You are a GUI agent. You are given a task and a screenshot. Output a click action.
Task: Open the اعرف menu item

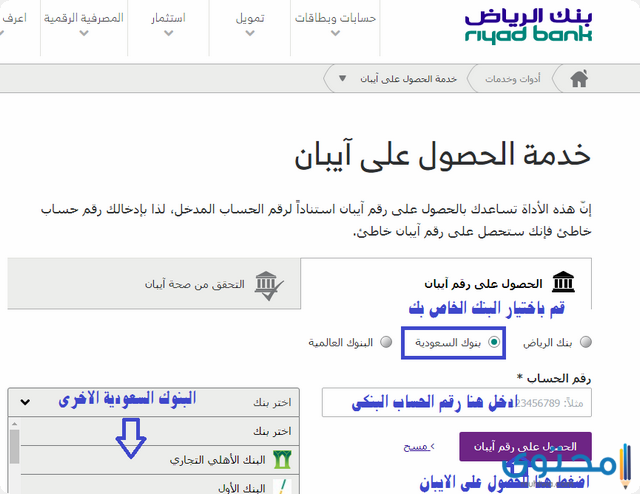12,24
